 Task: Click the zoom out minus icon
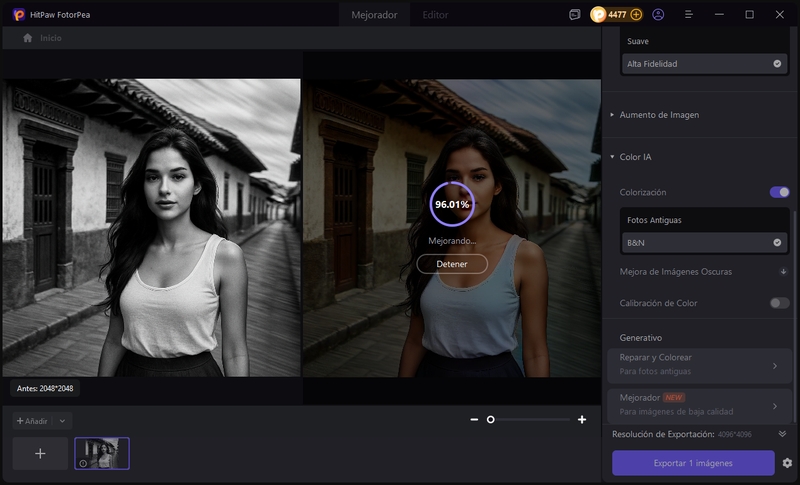point(474,420)
